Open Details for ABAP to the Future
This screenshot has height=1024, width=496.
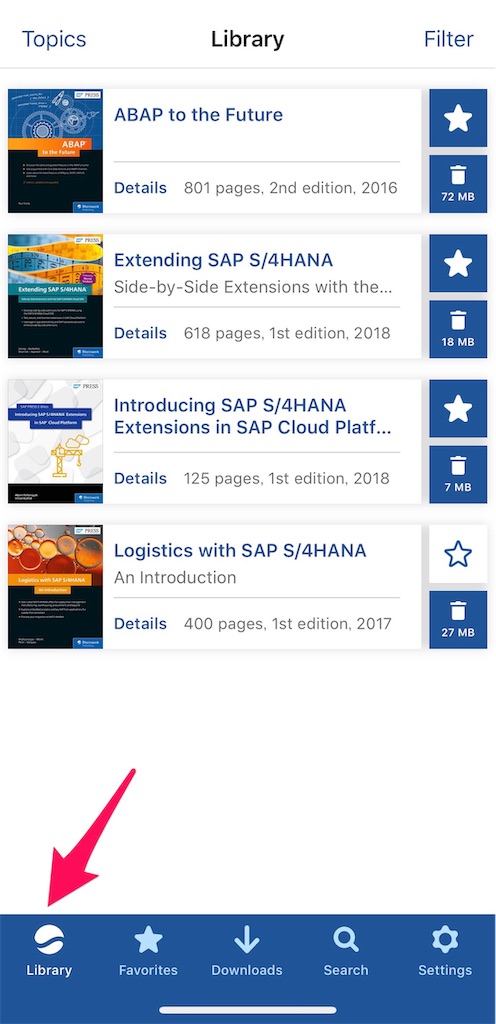pyautogui.click(x=140, y=188)
